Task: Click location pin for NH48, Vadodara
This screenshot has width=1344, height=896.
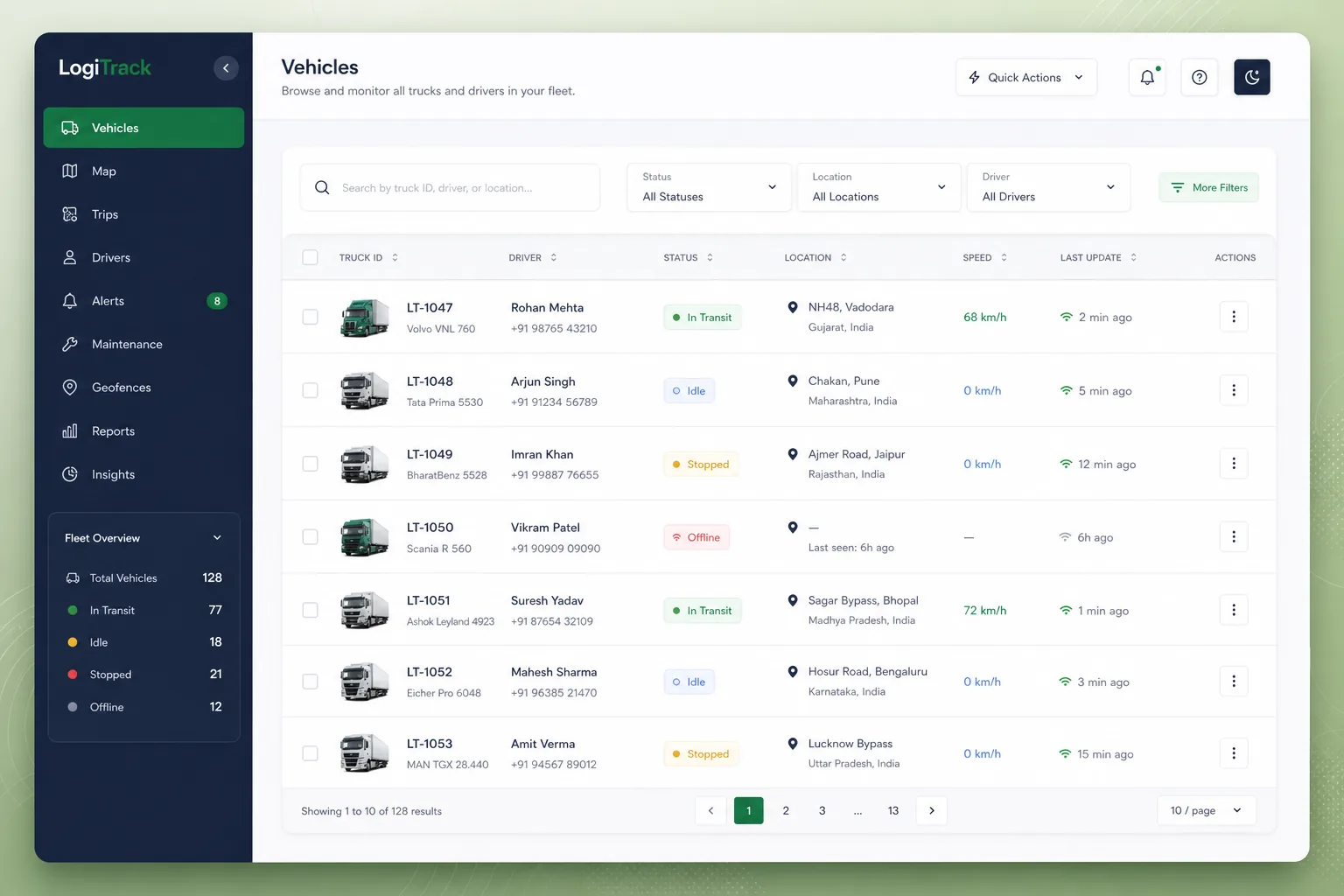Action: (x=793, y=307)
